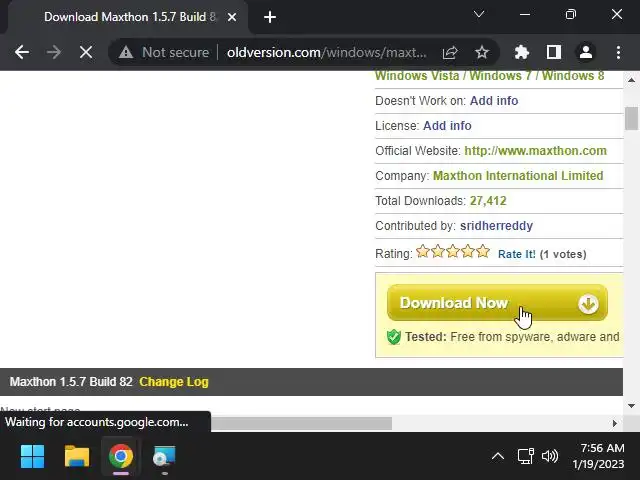
Task: Click the scroll down arrow
Action: (x=631, y=406)
